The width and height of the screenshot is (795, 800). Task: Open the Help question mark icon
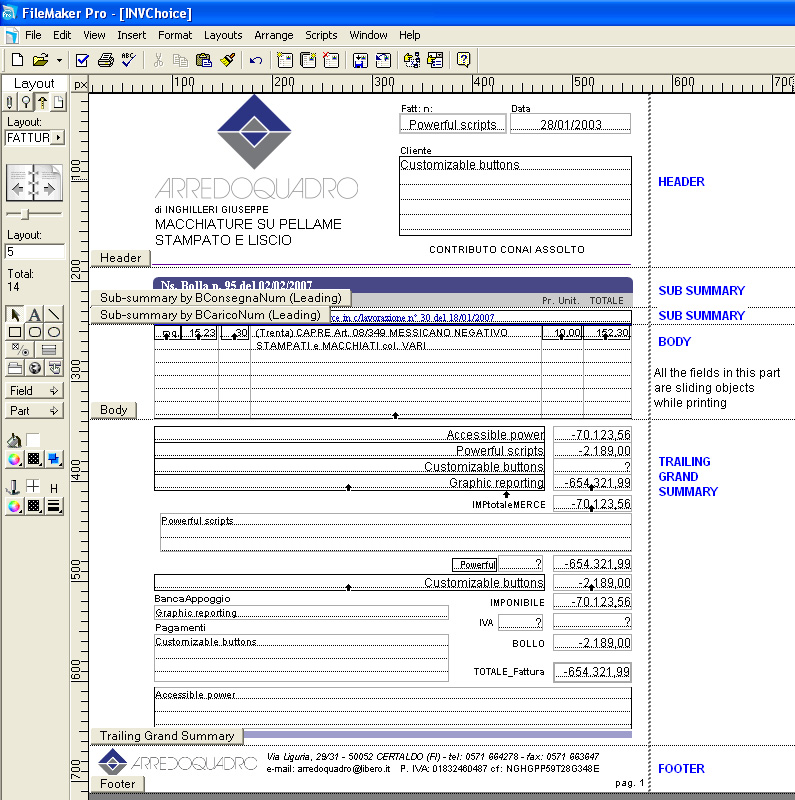click(x=463, y=60)
